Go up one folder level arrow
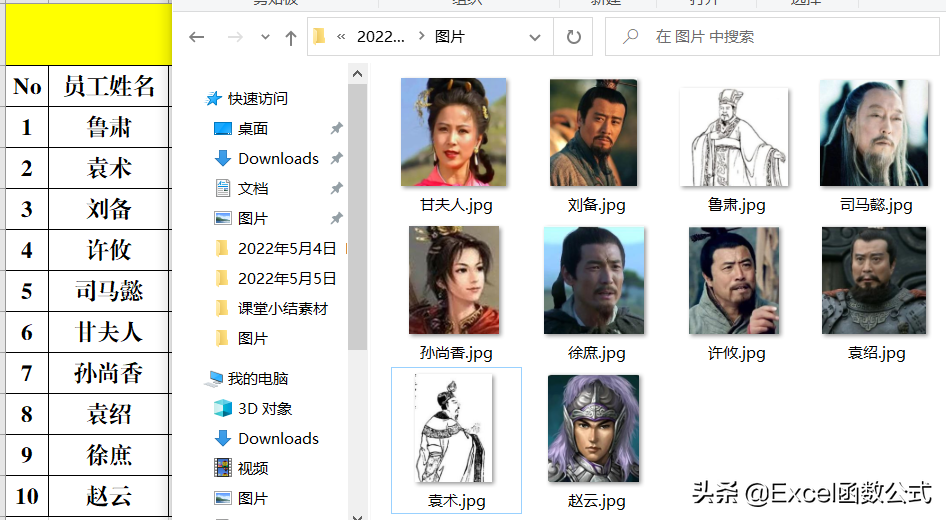Screen dimensions: 946x520 (291, 38)
